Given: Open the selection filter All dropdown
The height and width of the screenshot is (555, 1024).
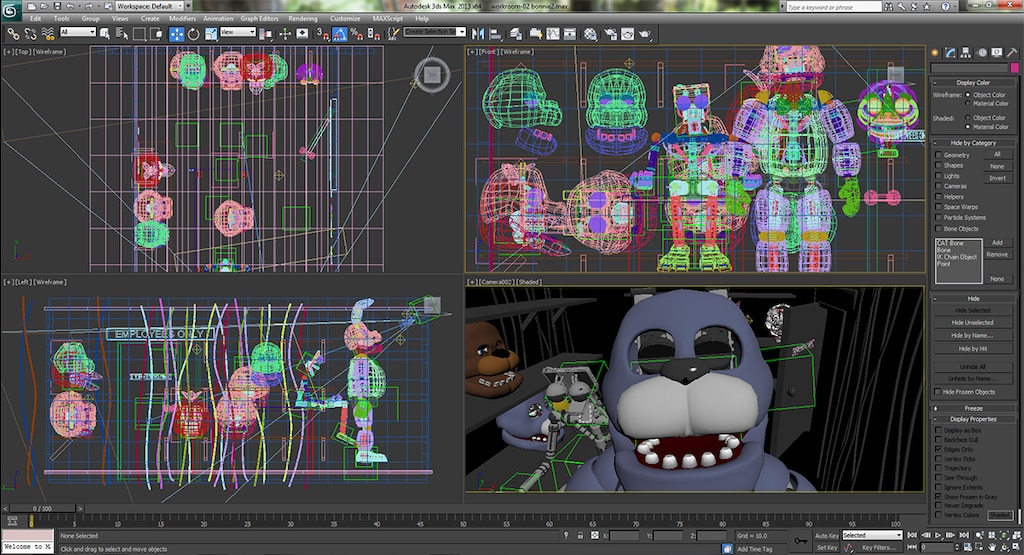Looking at the screenshot, I should [78, 32].
